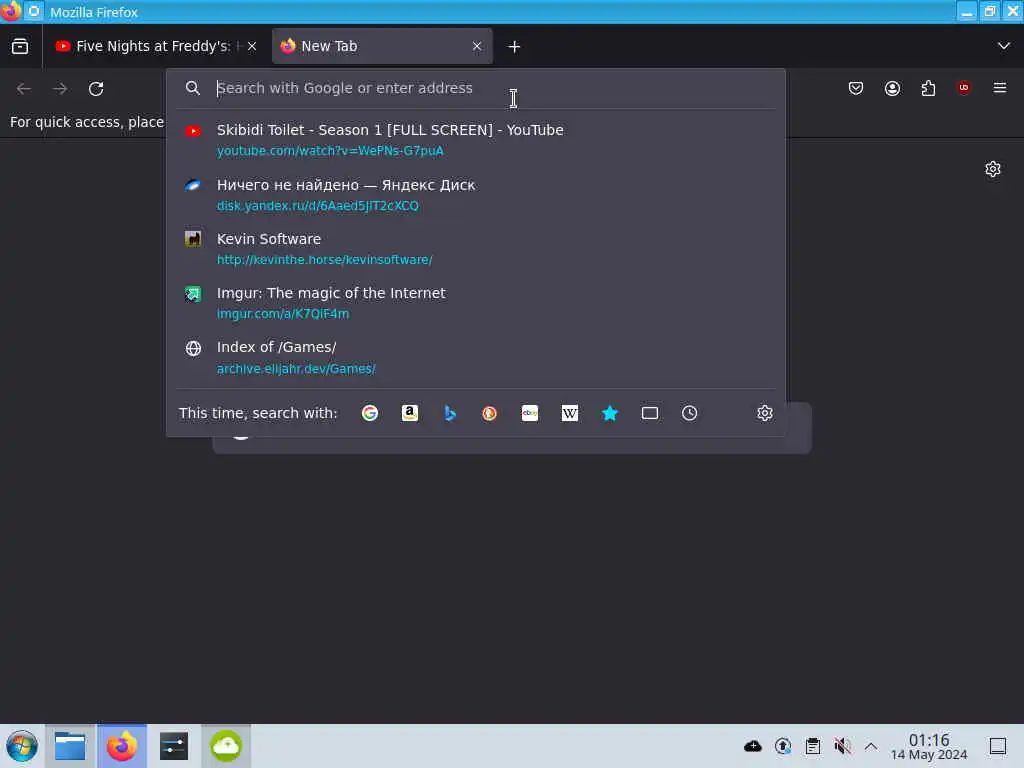Open the Firefox application hamburger menu
The height and width of the screenshot is (768, 1024).
tap(1000, 88)
